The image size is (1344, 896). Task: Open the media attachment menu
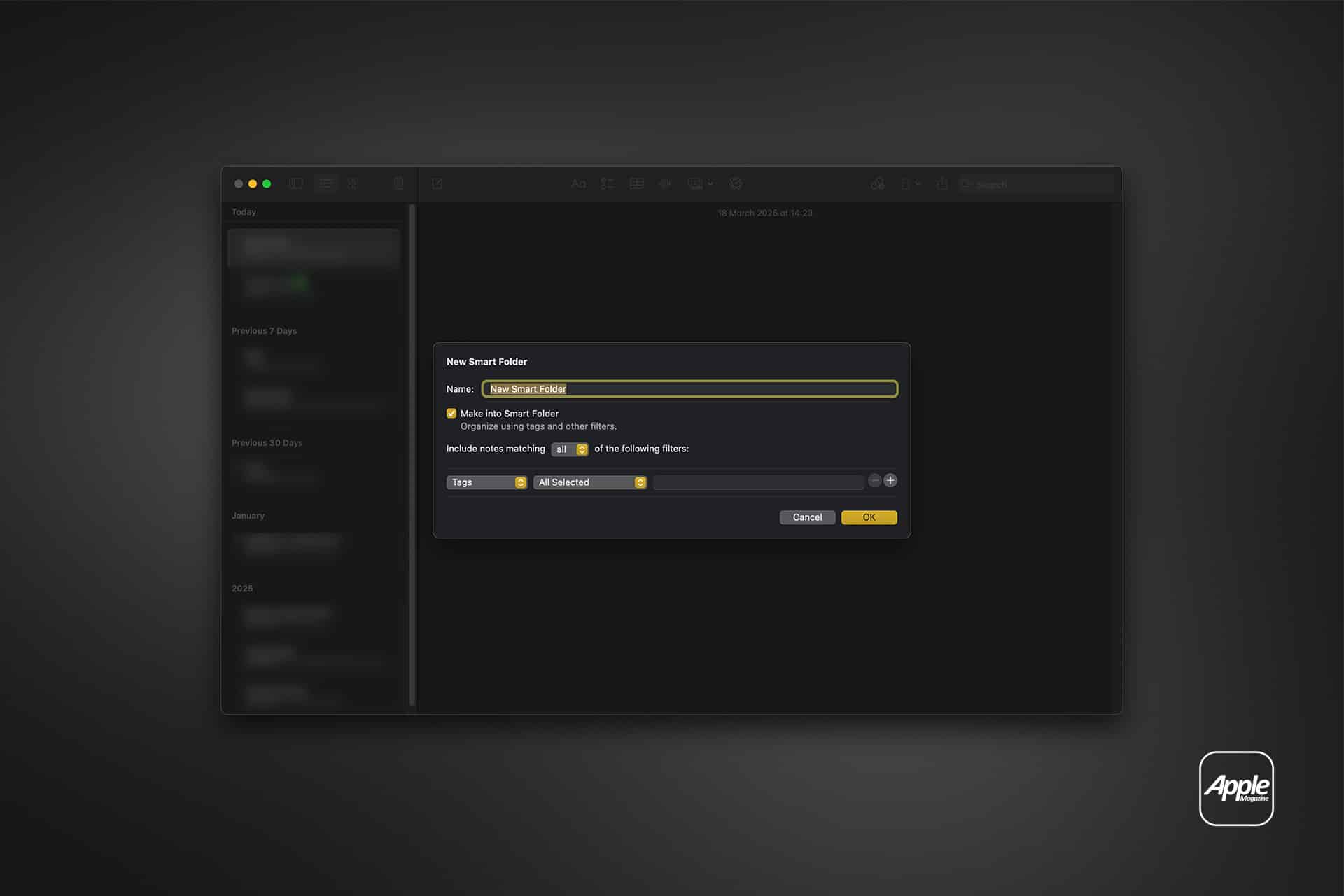(x=700, y=183)
